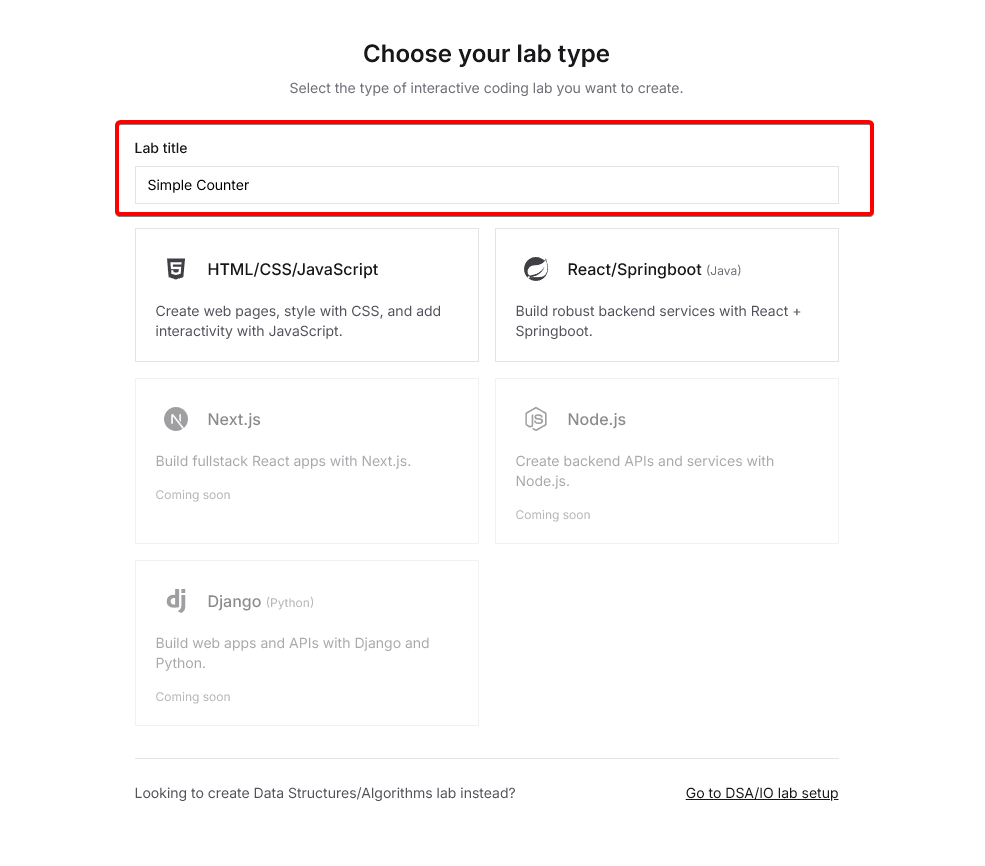Click the '(Java)' tag beside React/Springboot
The width and height of the screenshot is (985, 866).
click(724, 270)
